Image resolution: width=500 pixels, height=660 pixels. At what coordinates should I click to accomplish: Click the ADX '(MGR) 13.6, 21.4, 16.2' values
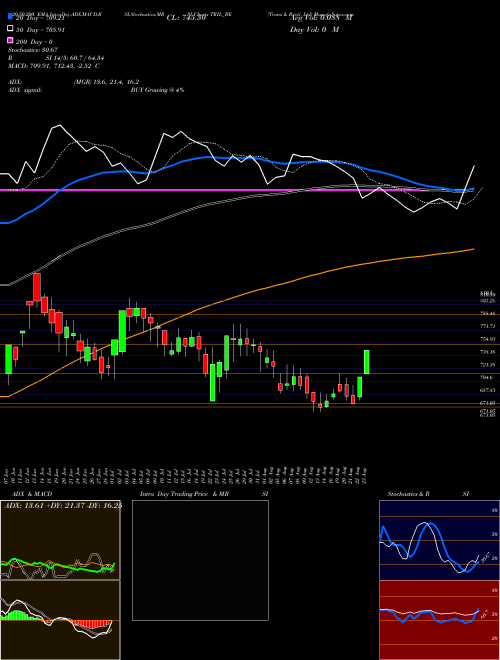pyautogui.click(x=106, y=82)
